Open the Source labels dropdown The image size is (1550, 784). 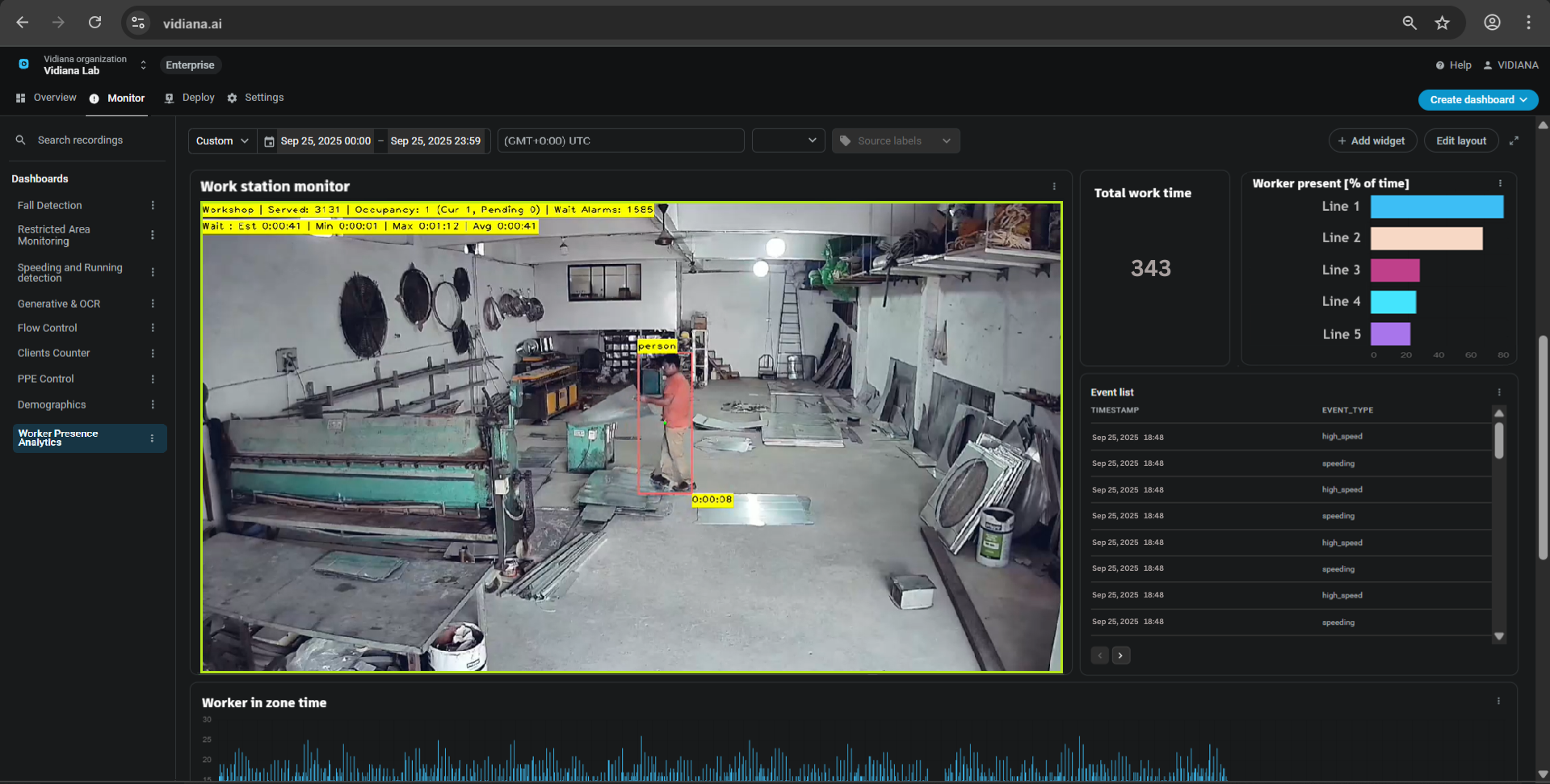(x=895, y=140)
